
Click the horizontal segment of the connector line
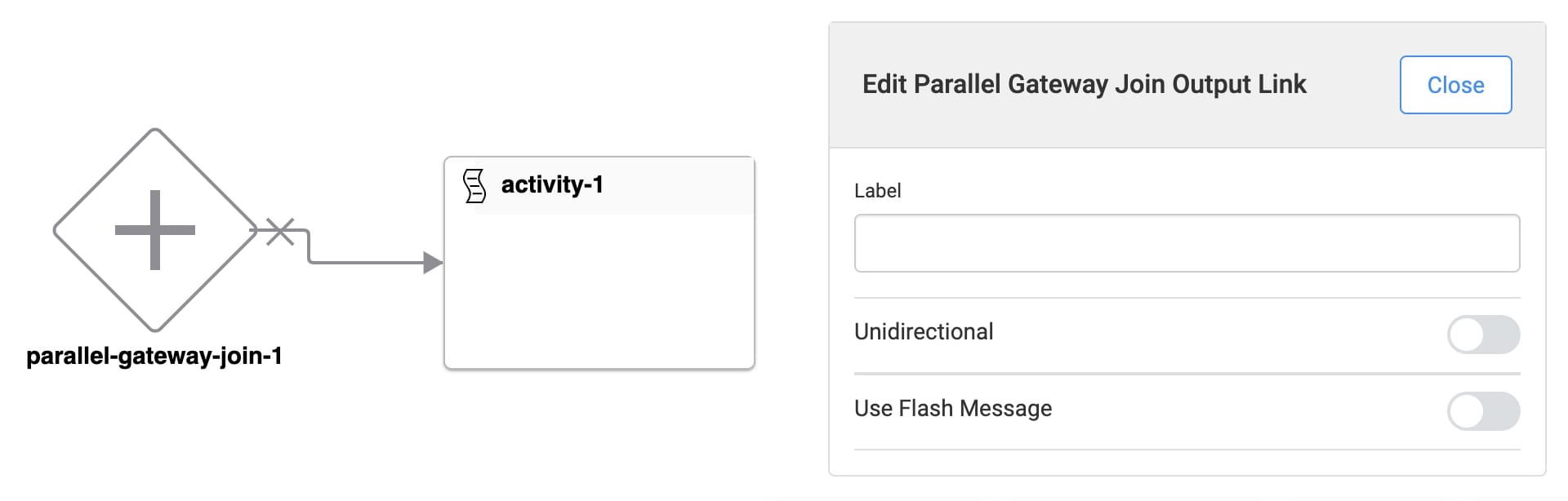367,263
